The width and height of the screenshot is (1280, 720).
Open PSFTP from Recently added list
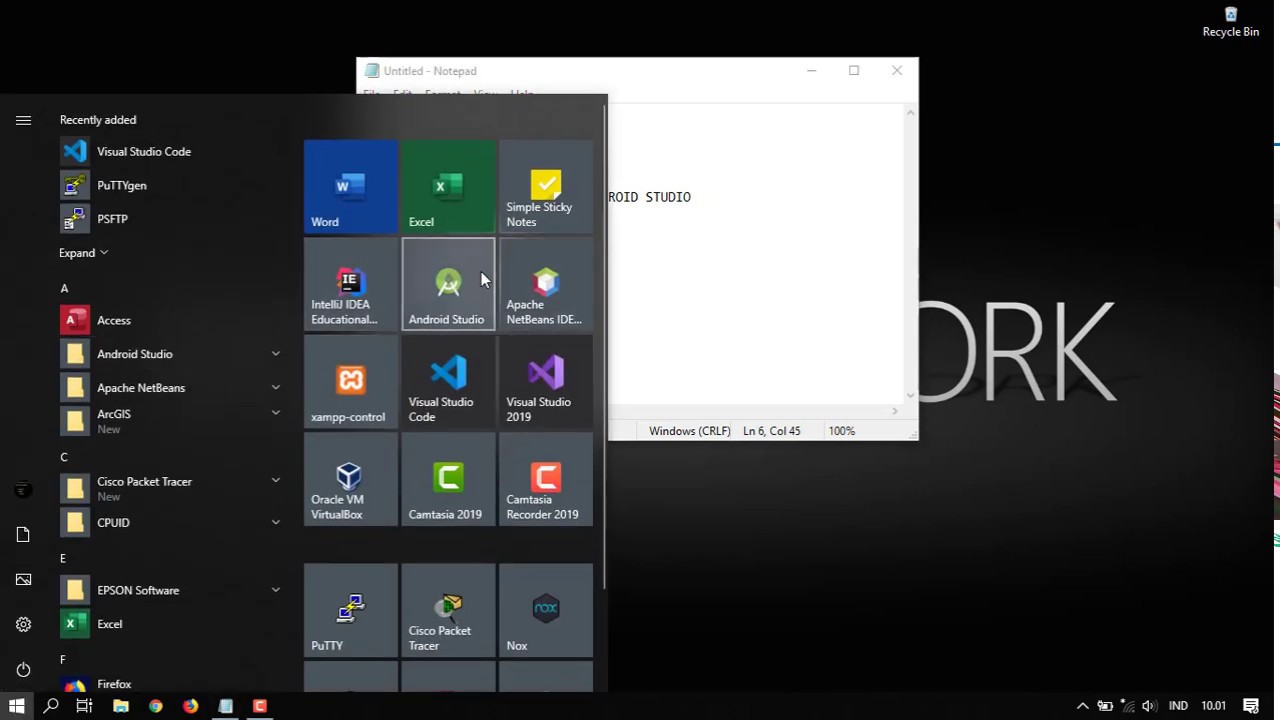tap(172, 219)
